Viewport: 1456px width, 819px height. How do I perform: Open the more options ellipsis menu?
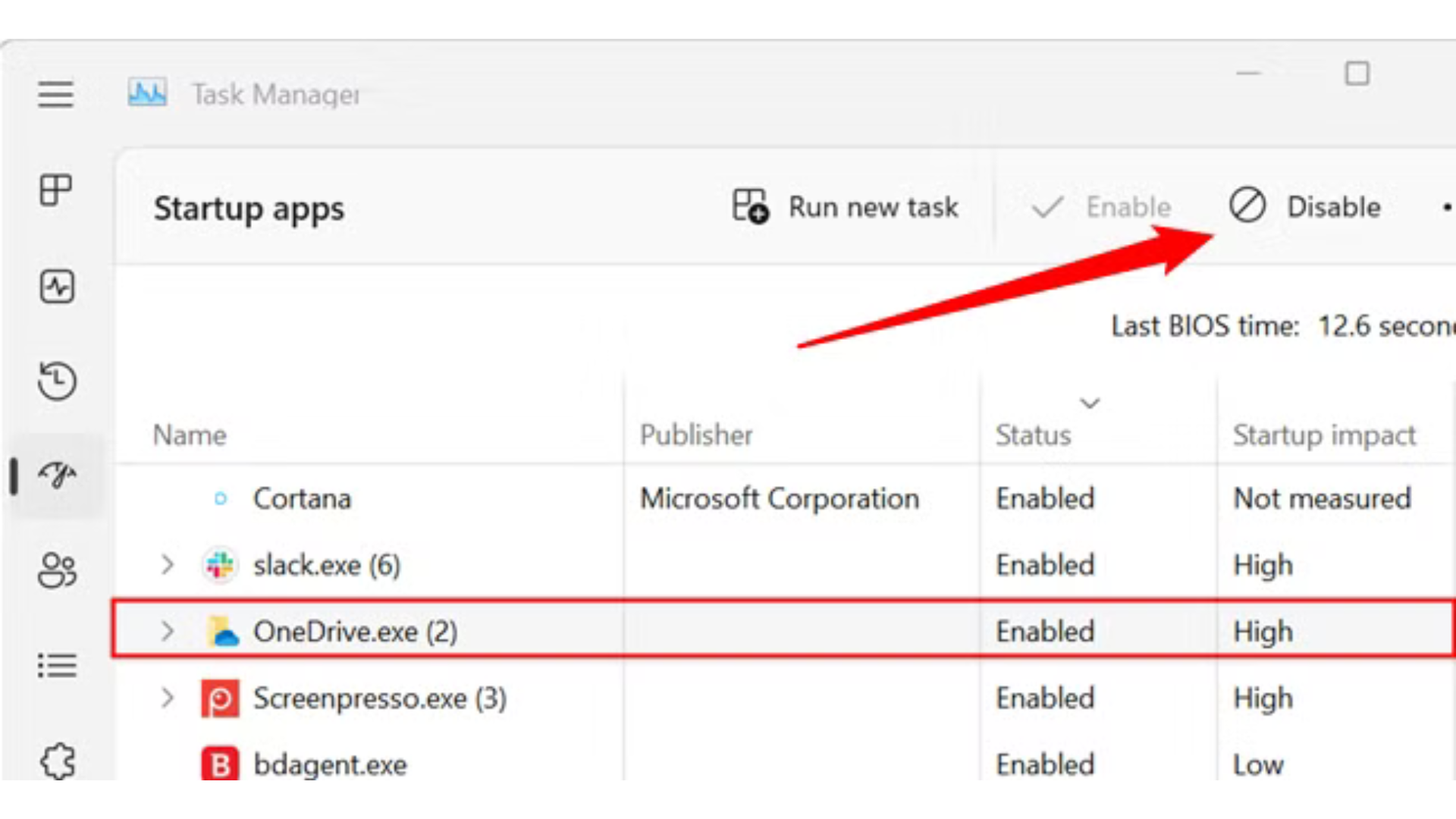coord(1447,207)
